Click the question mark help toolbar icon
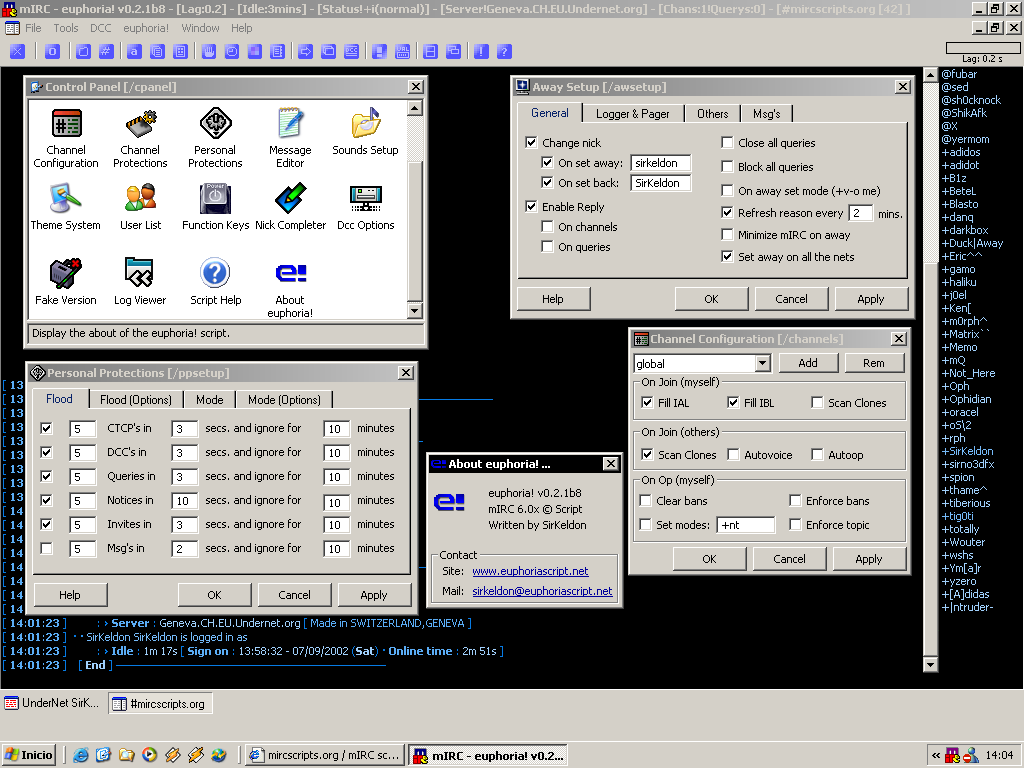Screen dimensions: 1024x768 coord(504,52)
